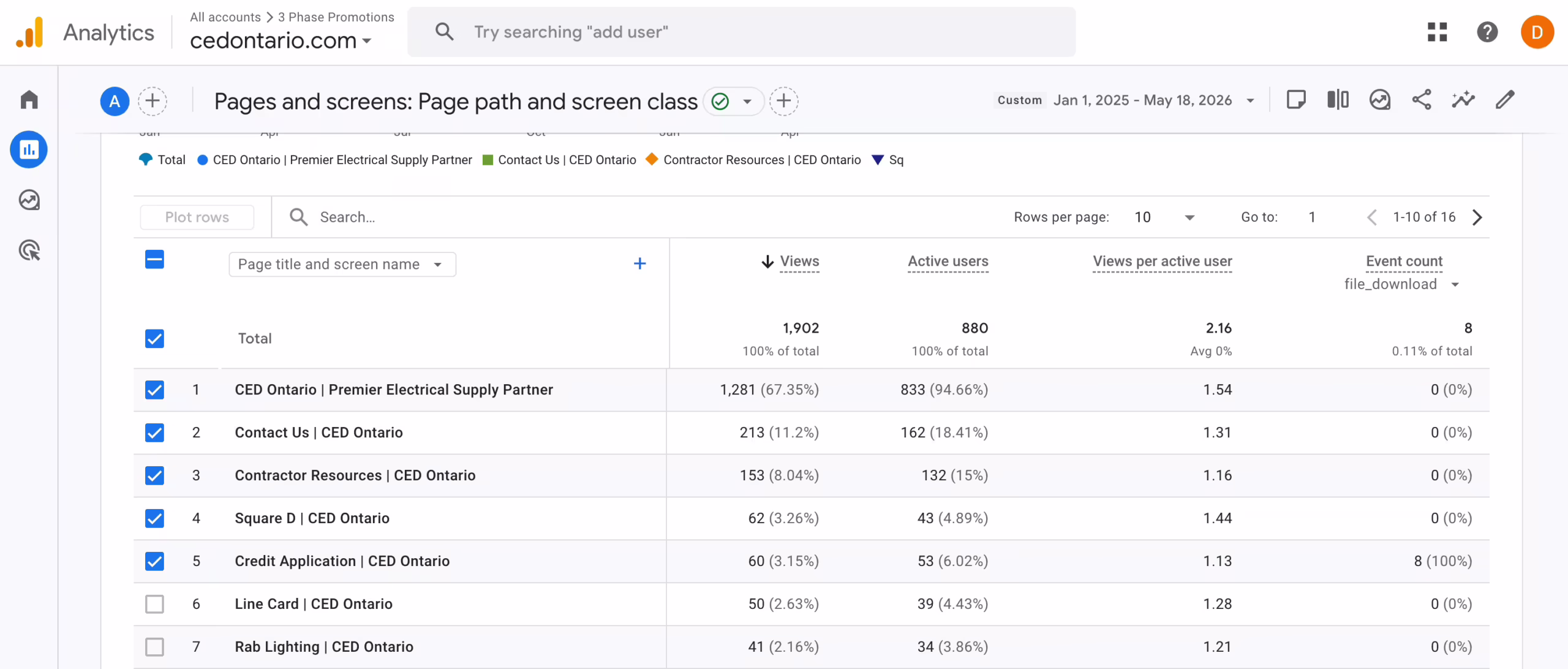Open the file_download event count dropdown
Image resolution: width=1568 pixels, height=669 pixels.
pos(1401,284)
